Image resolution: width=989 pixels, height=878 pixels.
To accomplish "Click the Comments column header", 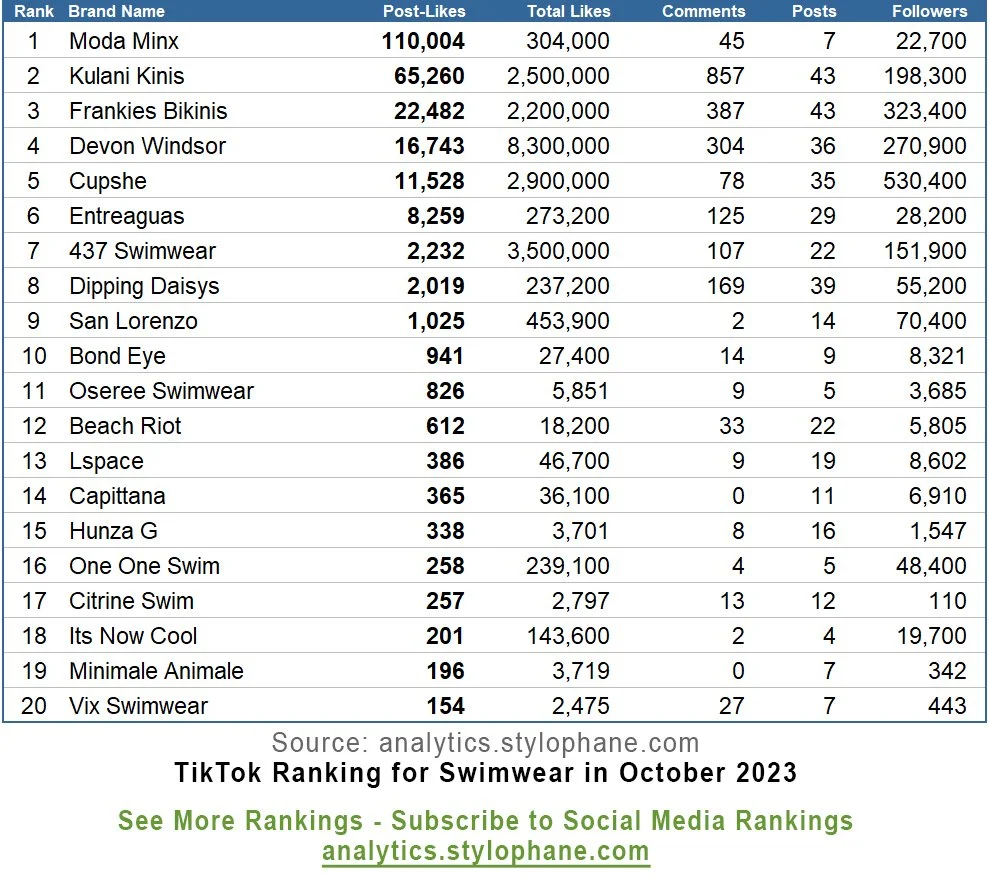I will tap(703, 11).
